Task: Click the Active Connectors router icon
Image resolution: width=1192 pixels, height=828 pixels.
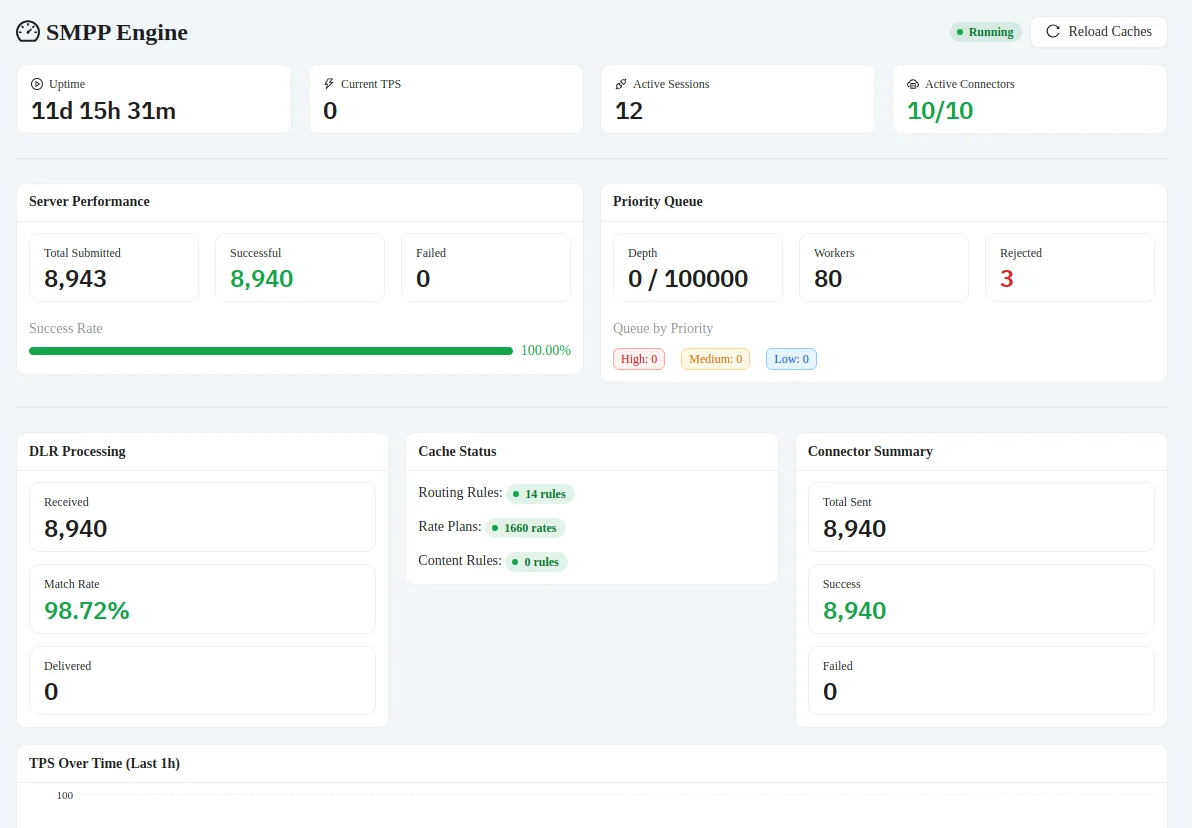Action: [913, 84]
